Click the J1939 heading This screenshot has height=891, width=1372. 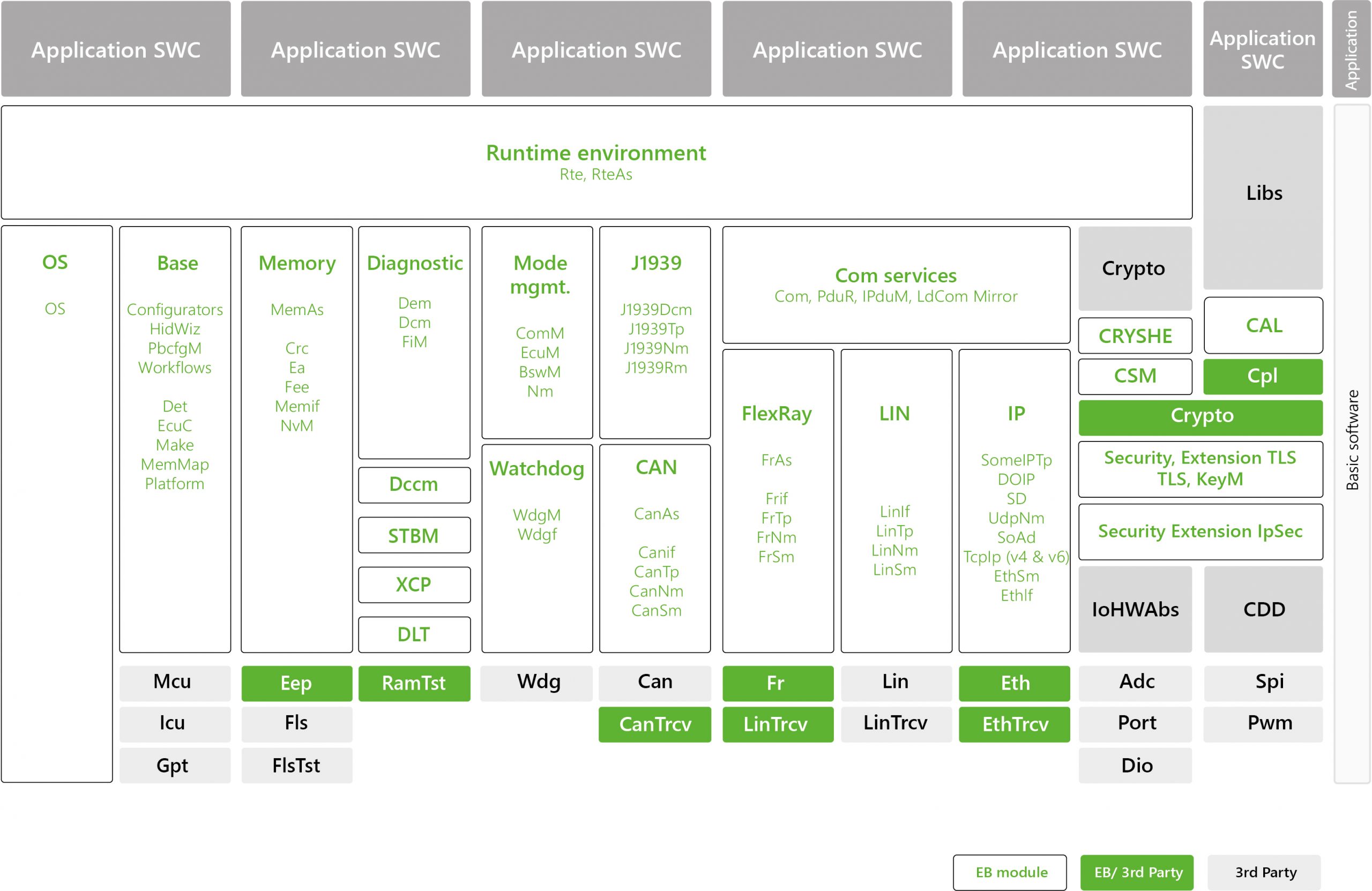pyautogui.click(x=656, y=263)
